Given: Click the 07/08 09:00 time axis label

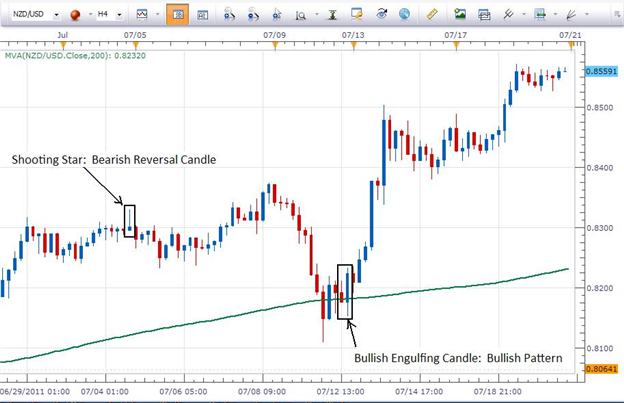Looking at the screenshot, I should point(262,391).
